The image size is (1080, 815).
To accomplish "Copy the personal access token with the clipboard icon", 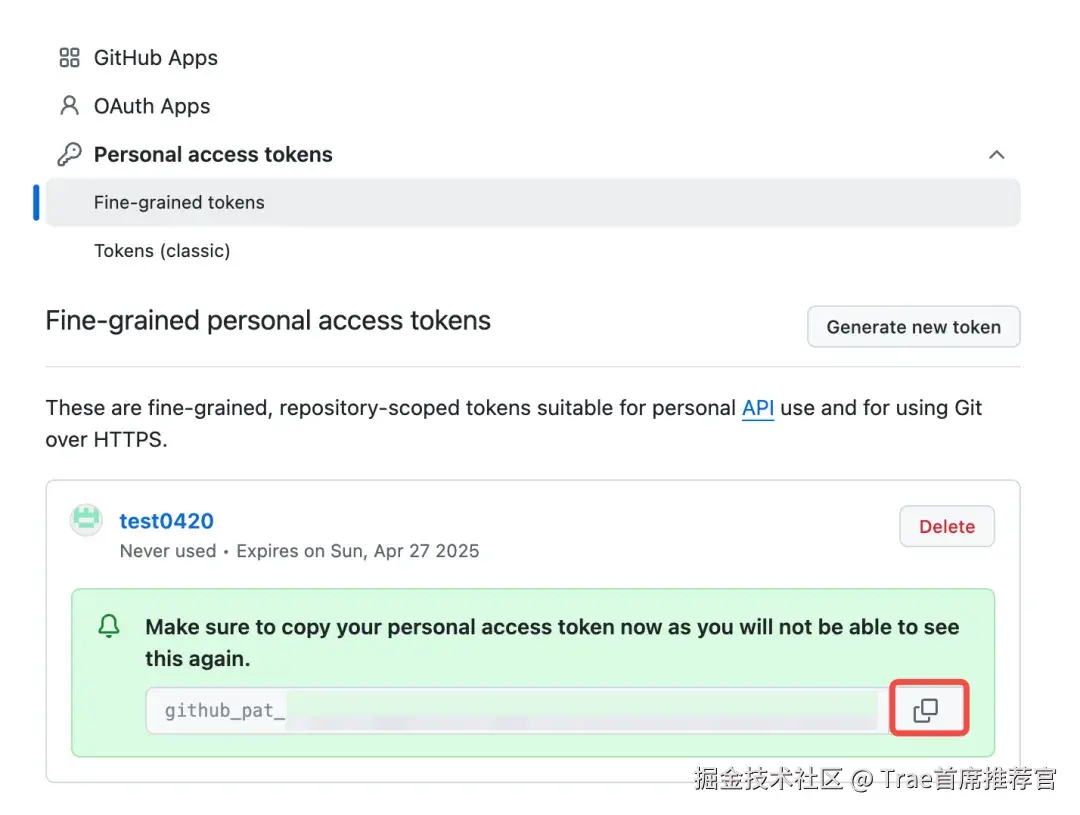I will [928, 709].
